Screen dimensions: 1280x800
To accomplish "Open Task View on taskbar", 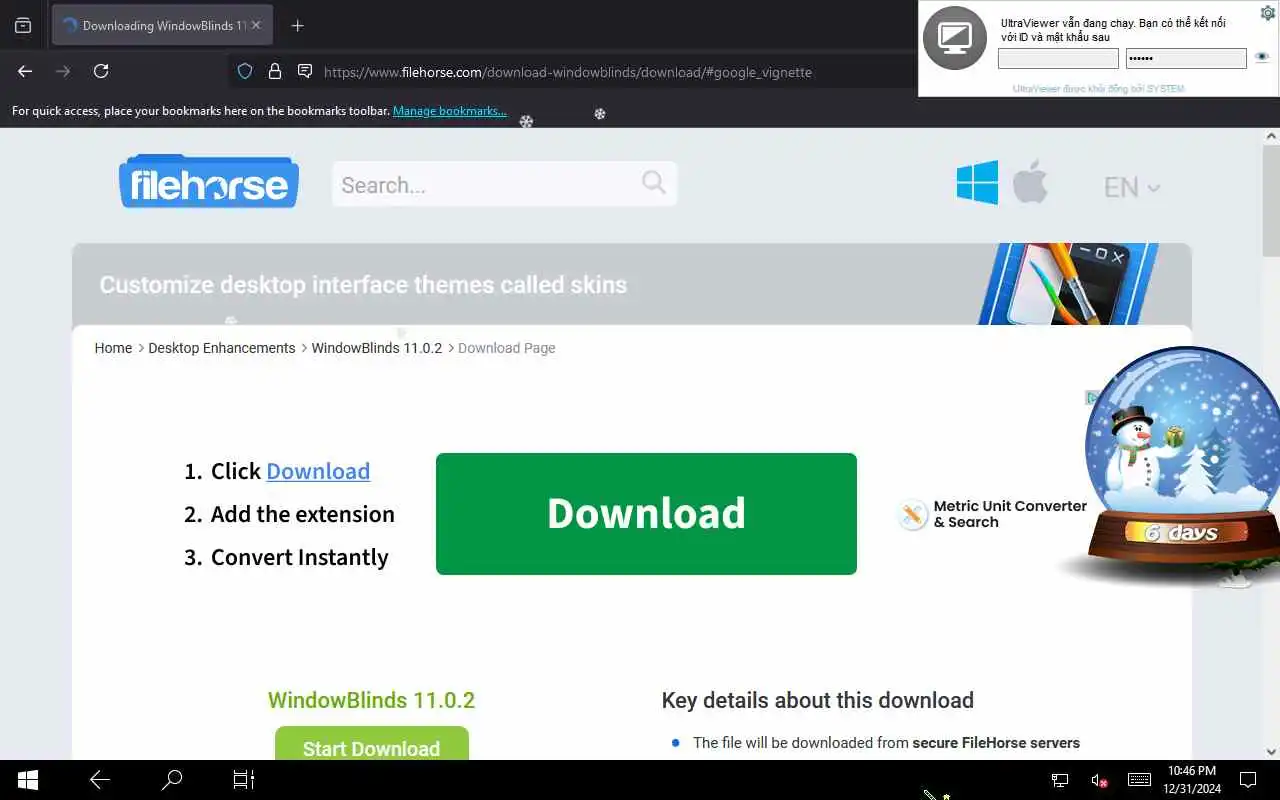I will pyautogui.click(x=244, y=780).
